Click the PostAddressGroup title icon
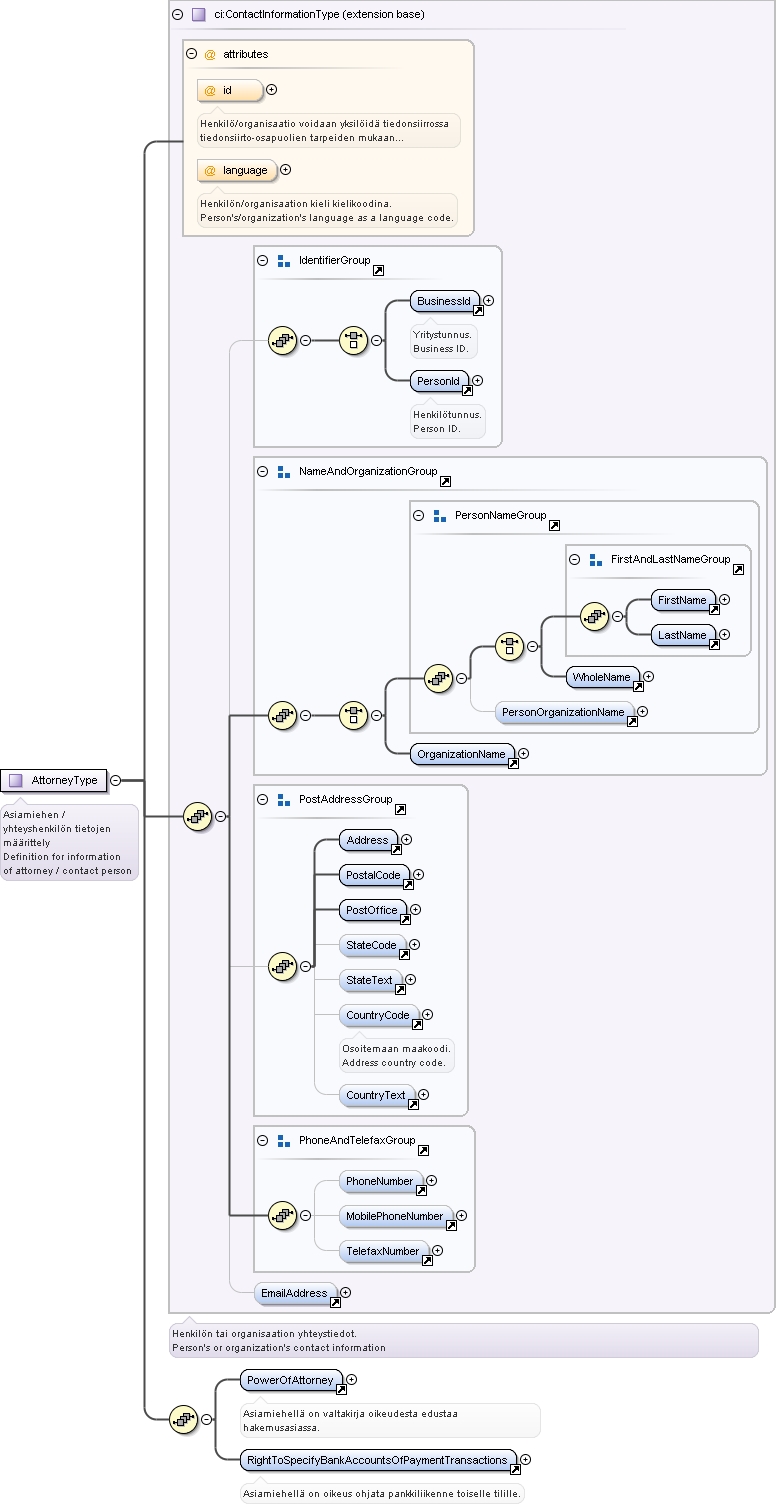Viewport: 777px width, 1507px height. click(284, 800)
